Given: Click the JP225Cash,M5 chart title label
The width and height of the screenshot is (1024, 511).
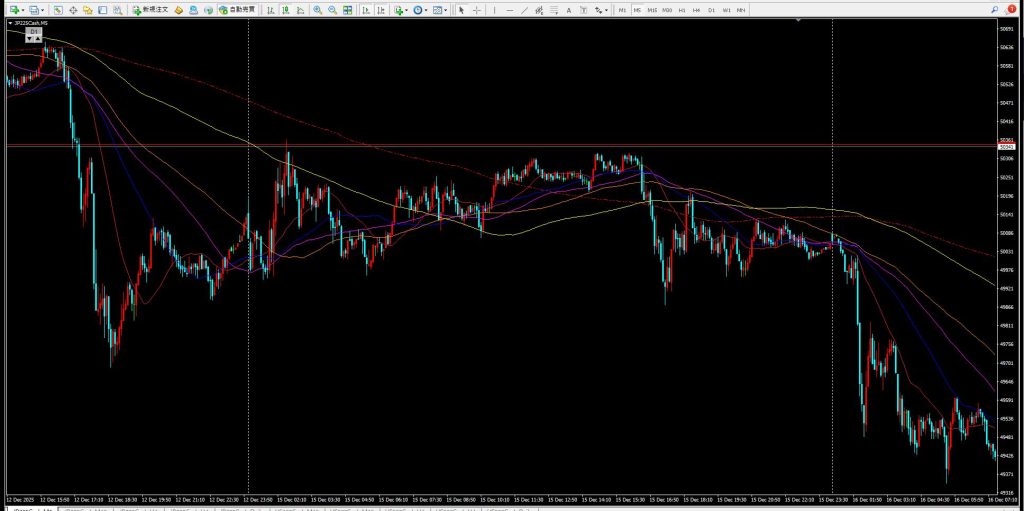Looking at the screenshot, I should (30, 23).
